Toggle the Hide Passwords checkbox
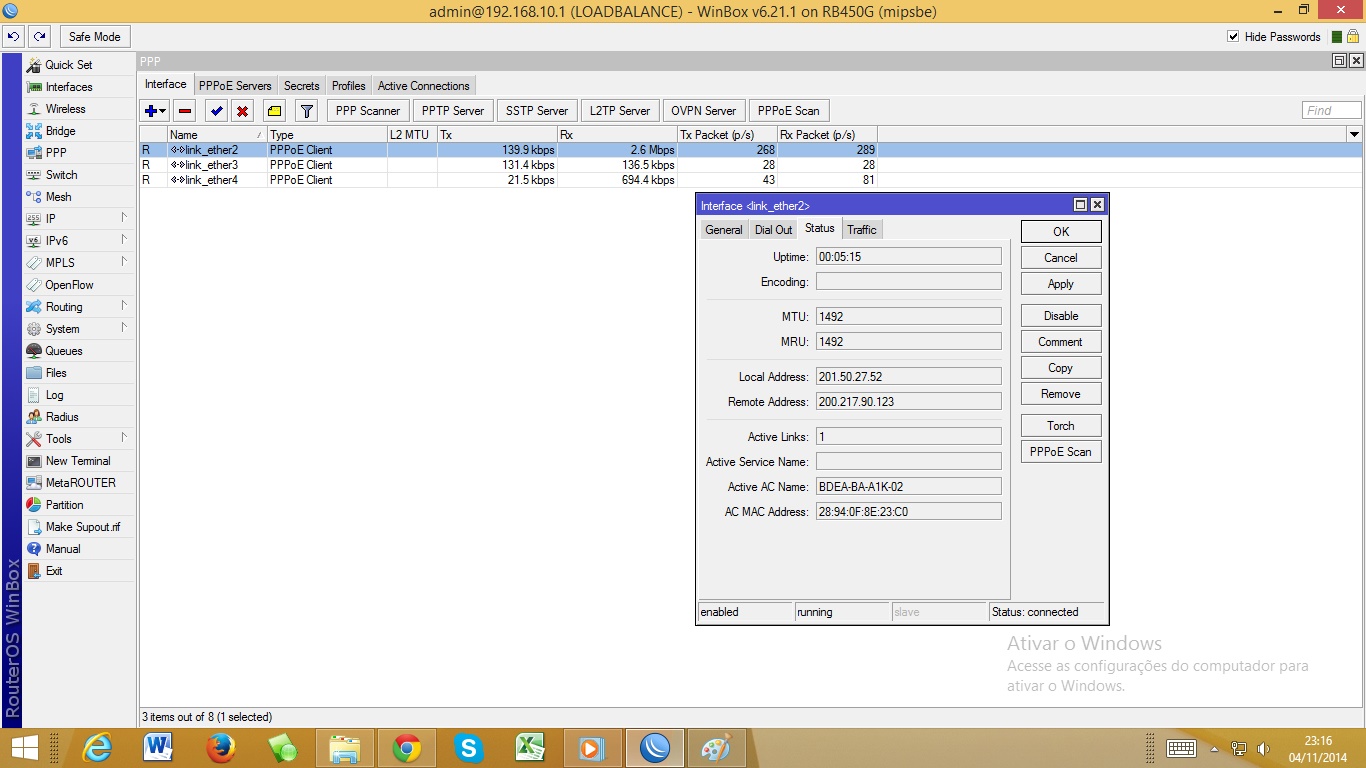This screenshot has width=1366, height=768. coord(1233,37)
